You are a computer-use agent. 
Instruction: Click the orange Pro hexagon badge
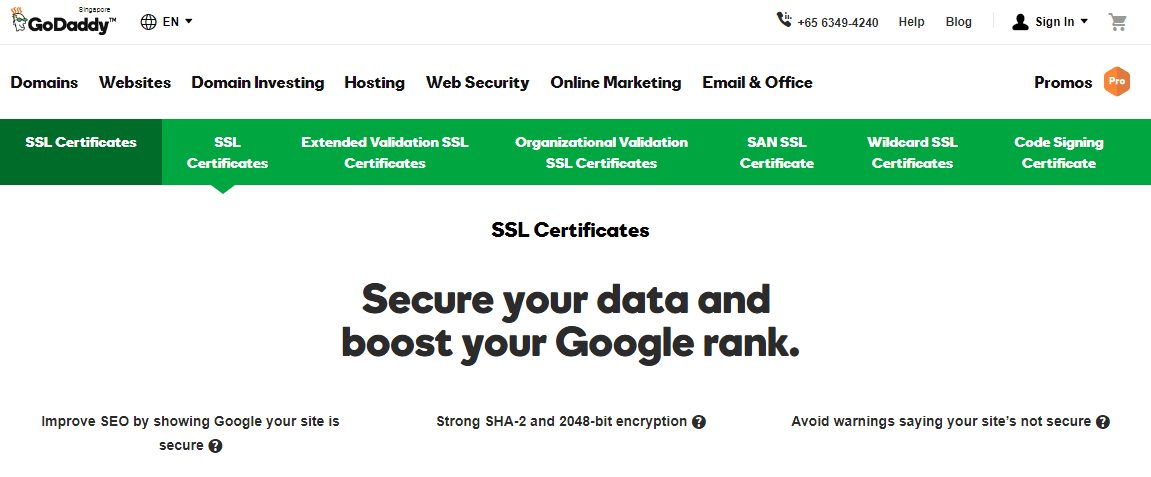click(1116, 82)
